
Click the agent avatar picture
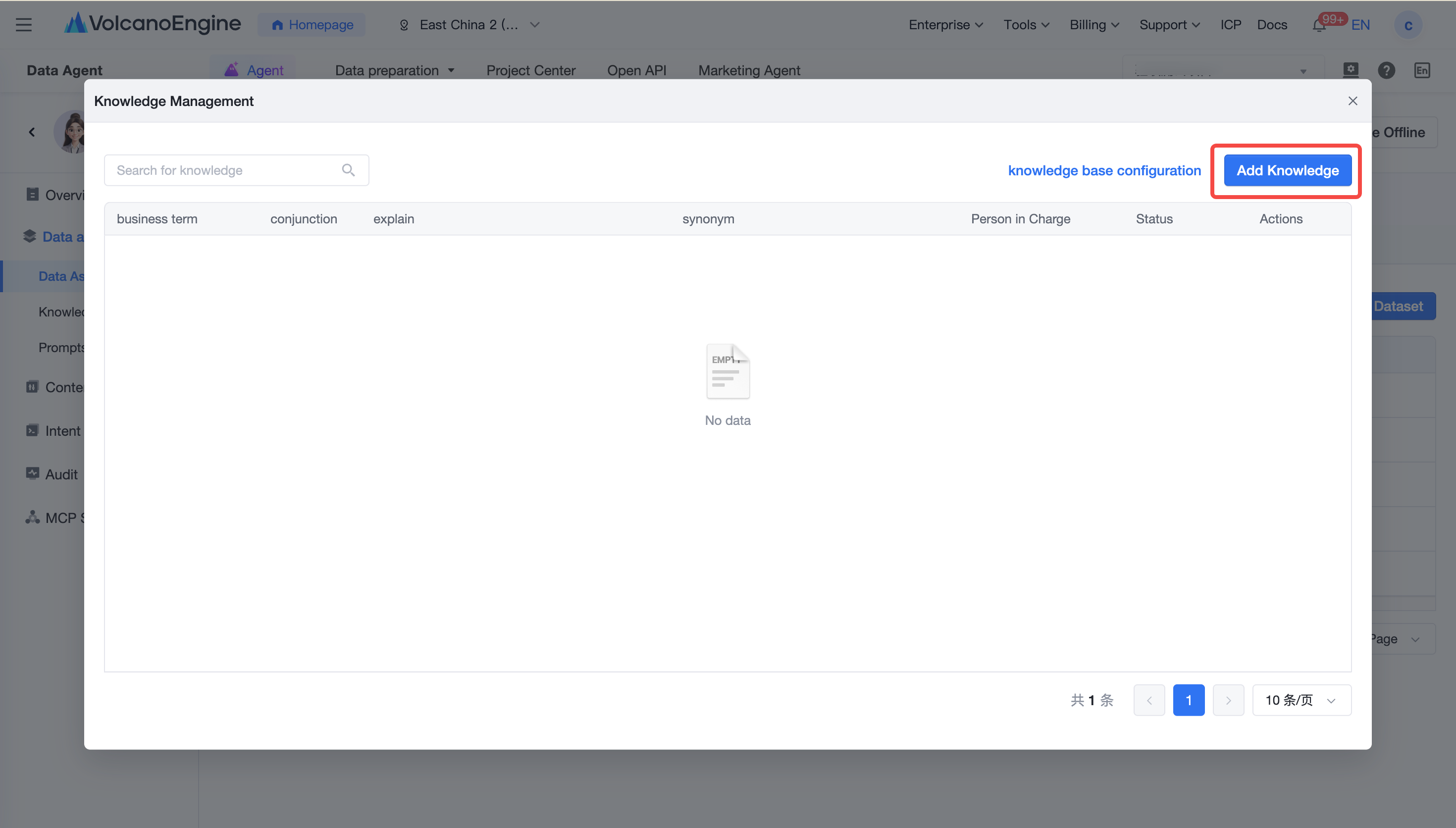(69, 132)
